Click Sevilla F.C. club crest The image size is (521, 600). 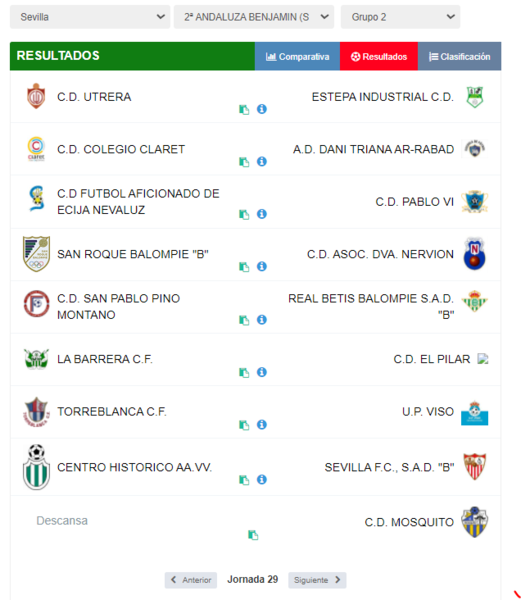tap(474, 466)
